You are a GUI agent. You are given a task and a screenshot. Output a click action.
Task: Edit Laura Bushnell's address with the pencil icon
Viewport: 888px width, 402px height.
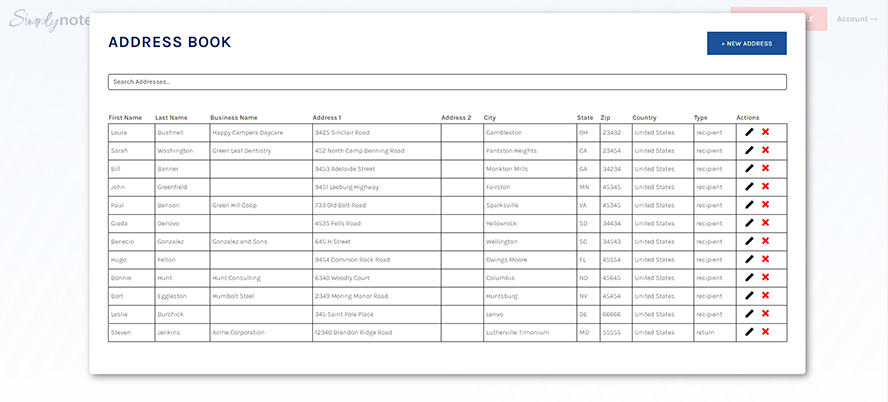(x=749, y=132)
